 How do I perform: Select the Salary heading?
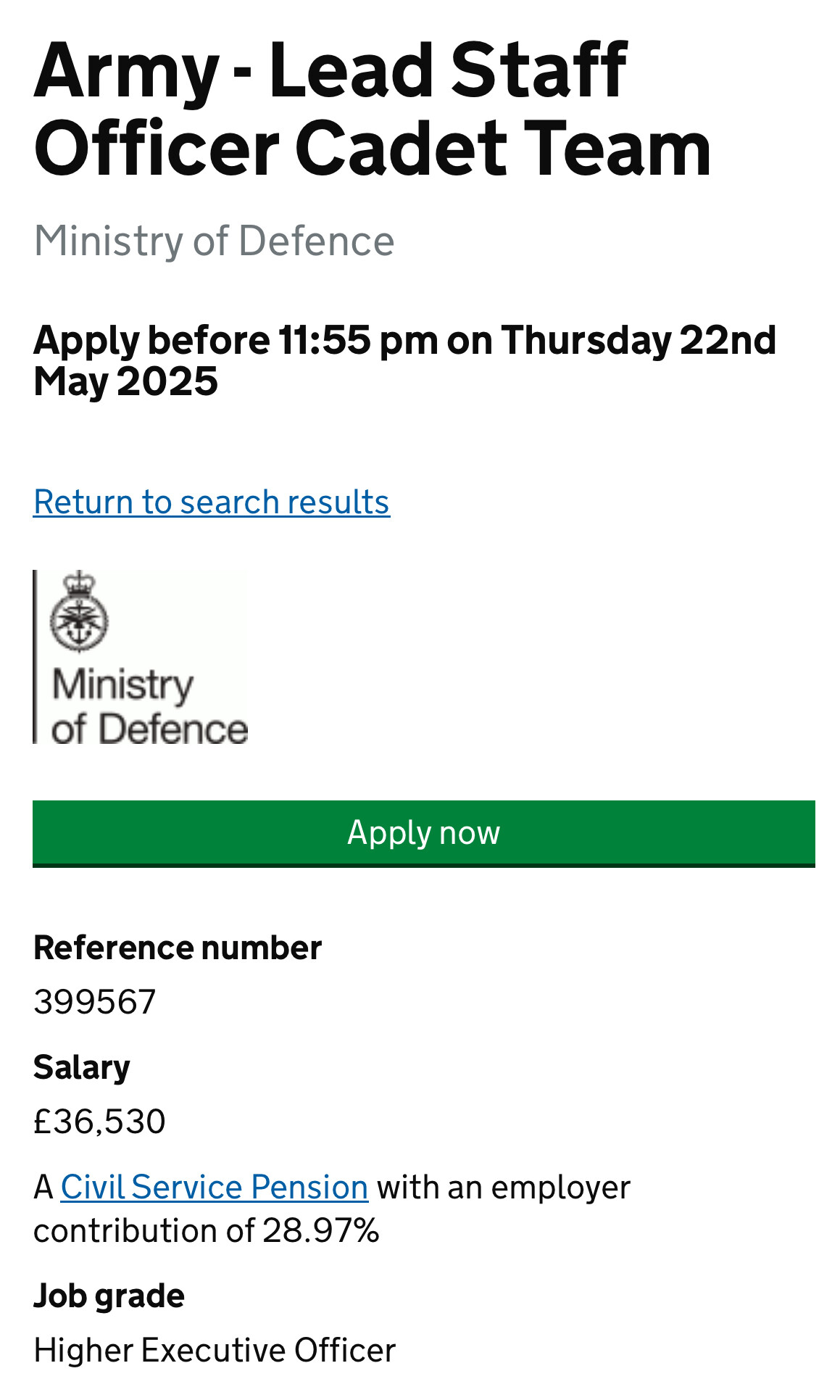pyautogui.click(x=82, y=1068)
